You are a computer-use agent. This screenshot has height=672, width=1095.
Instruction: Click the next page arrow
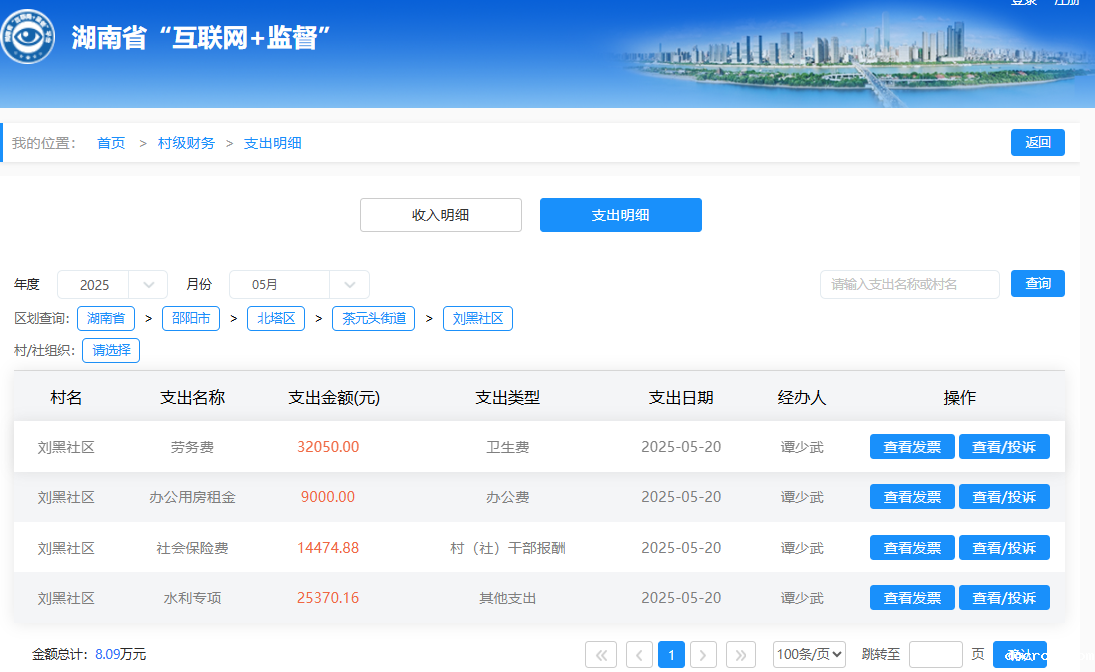703,655
